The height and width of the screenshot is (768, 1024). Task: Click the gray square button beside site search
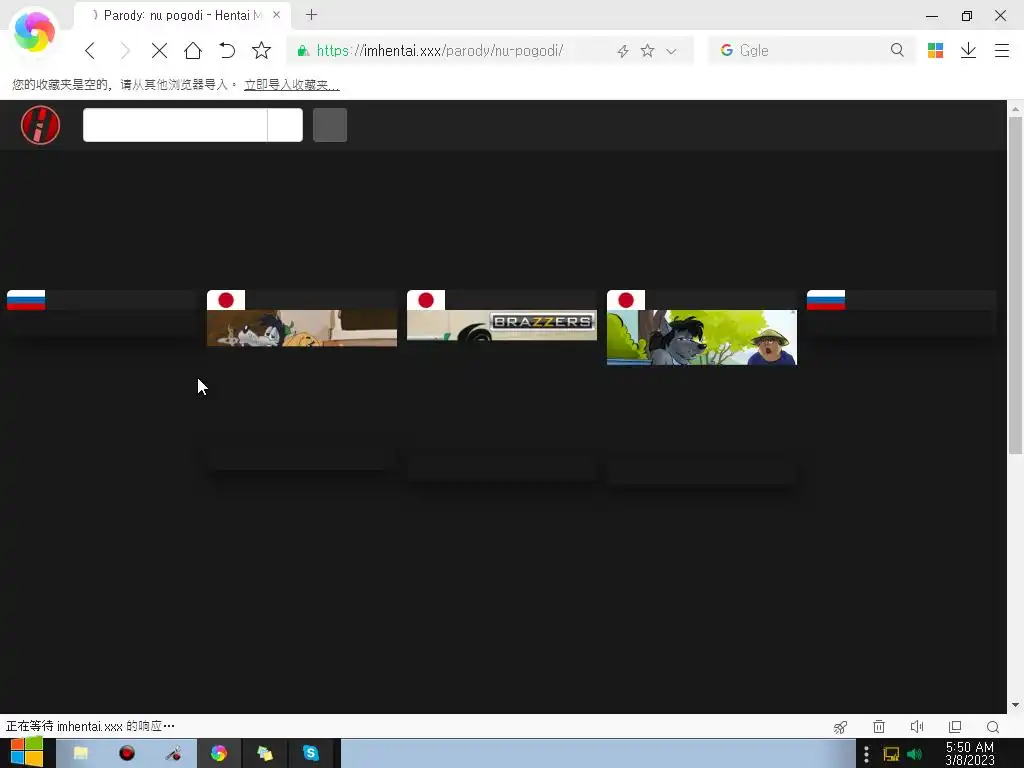click(330, 125)
